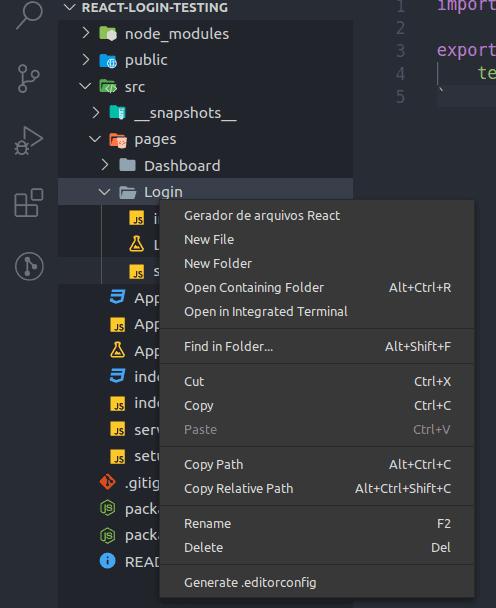Collapse the pages folder chevron
496x608 pixels.
95,139
